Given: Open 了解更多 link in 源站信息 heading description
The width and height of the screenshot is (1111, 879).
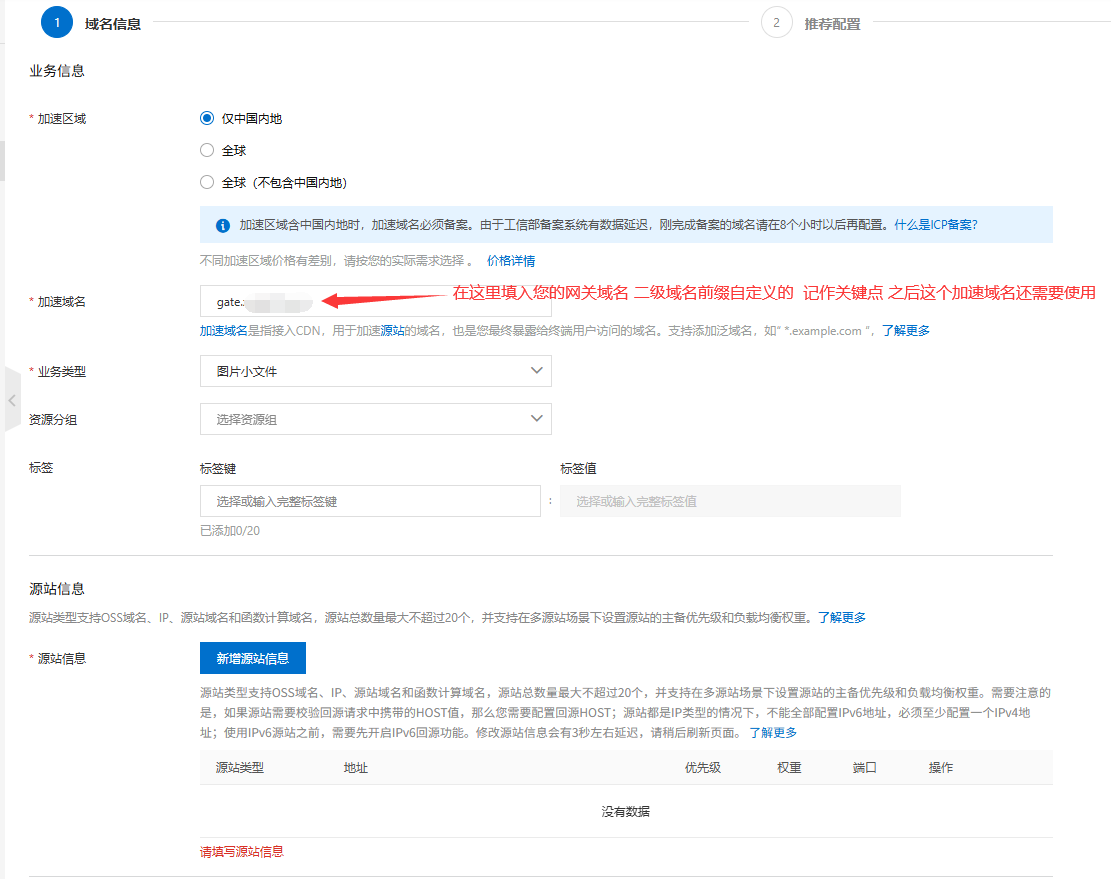Looking at the screenshot, I should (842, 617).
